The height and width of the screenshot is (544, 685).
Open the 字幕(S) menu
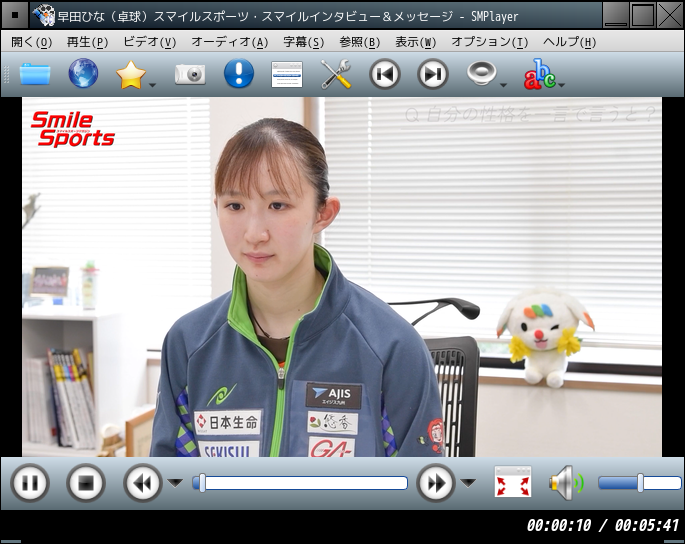click(x=304, y=42)
